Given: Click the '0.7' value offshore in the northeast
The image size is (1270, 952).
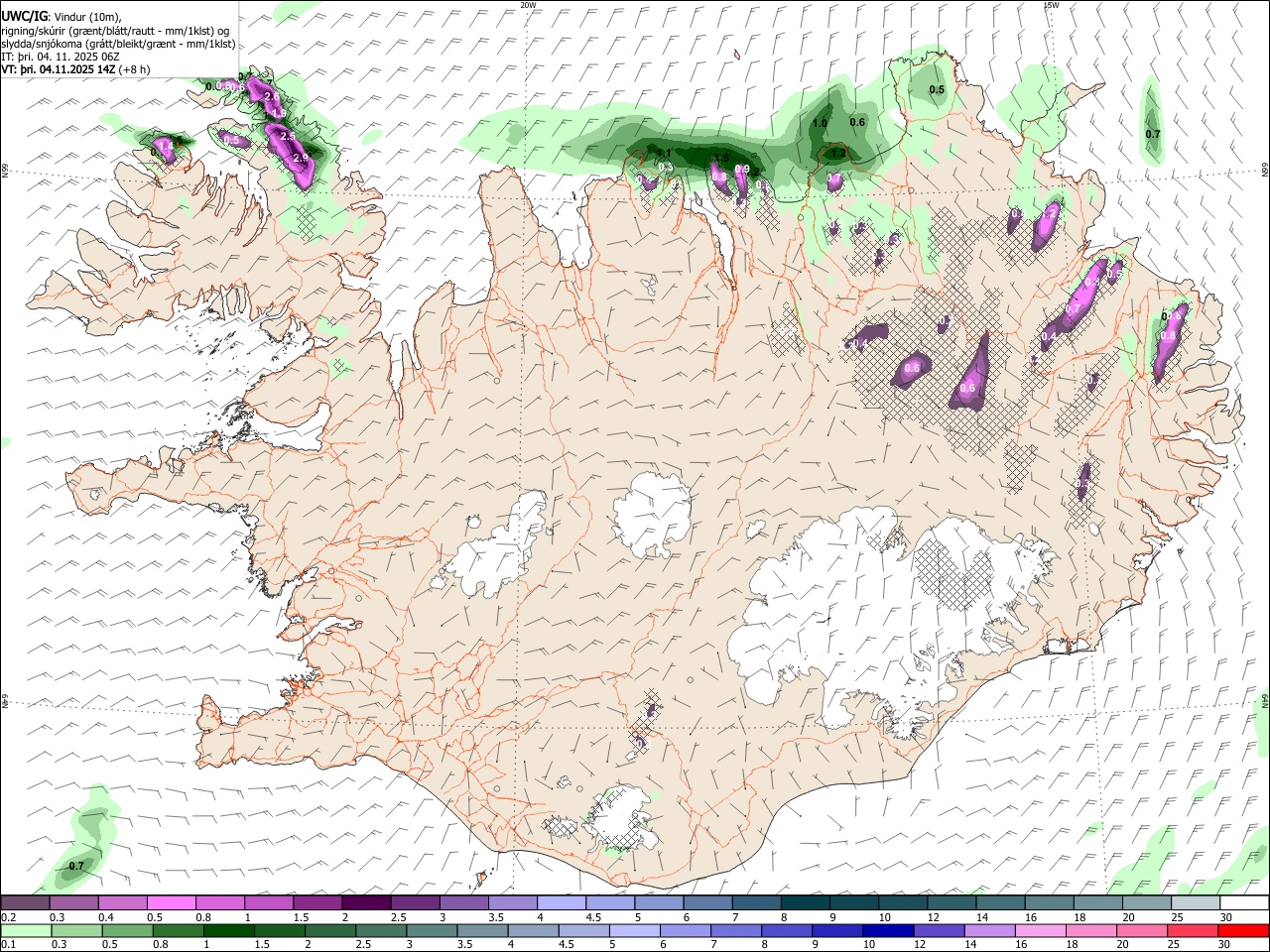Looking at the screenshot, I should (1153, 134).
